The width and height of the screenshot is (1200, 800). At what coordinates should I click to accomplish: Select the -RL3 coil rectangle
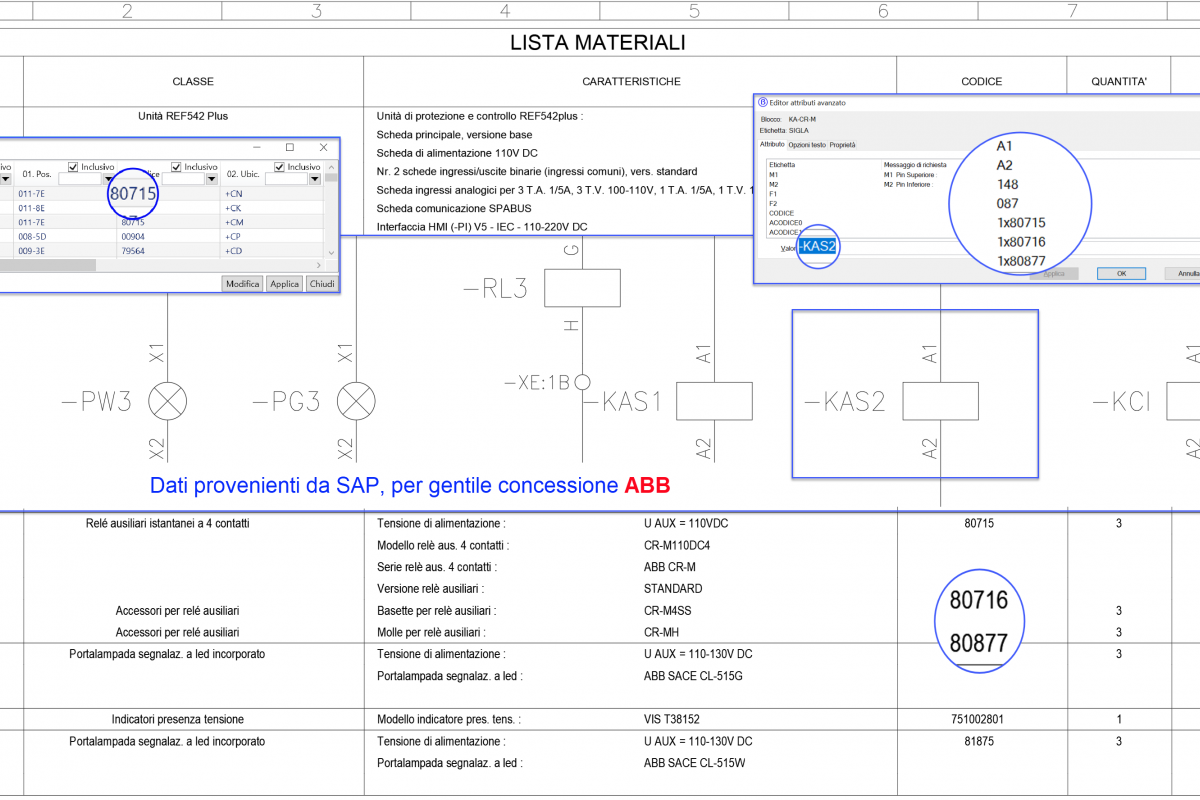click(x=582, y=287)
